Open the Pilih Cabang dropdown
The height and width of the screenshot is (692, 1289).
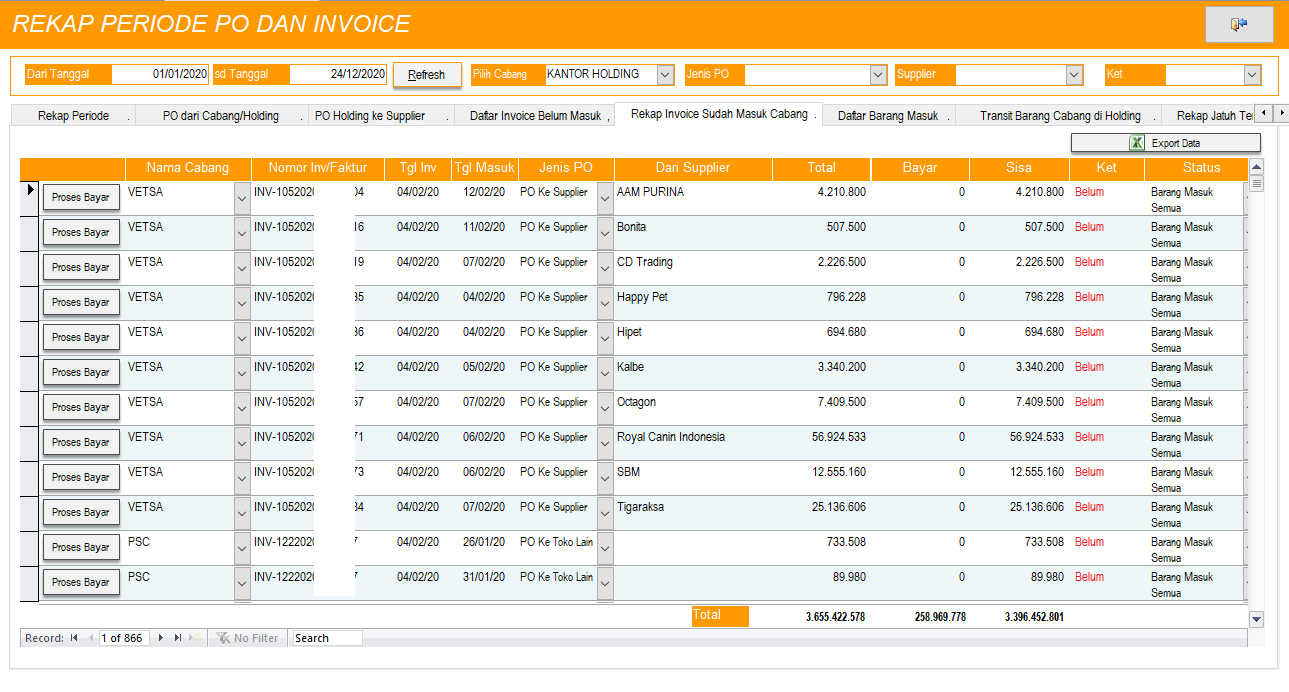[x=666, y=75]
